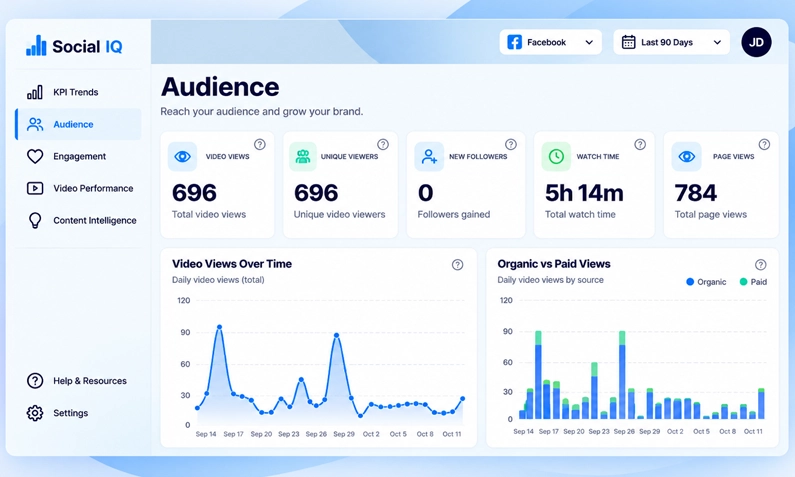Click the KPI Trends bar icon

point(34,92)
